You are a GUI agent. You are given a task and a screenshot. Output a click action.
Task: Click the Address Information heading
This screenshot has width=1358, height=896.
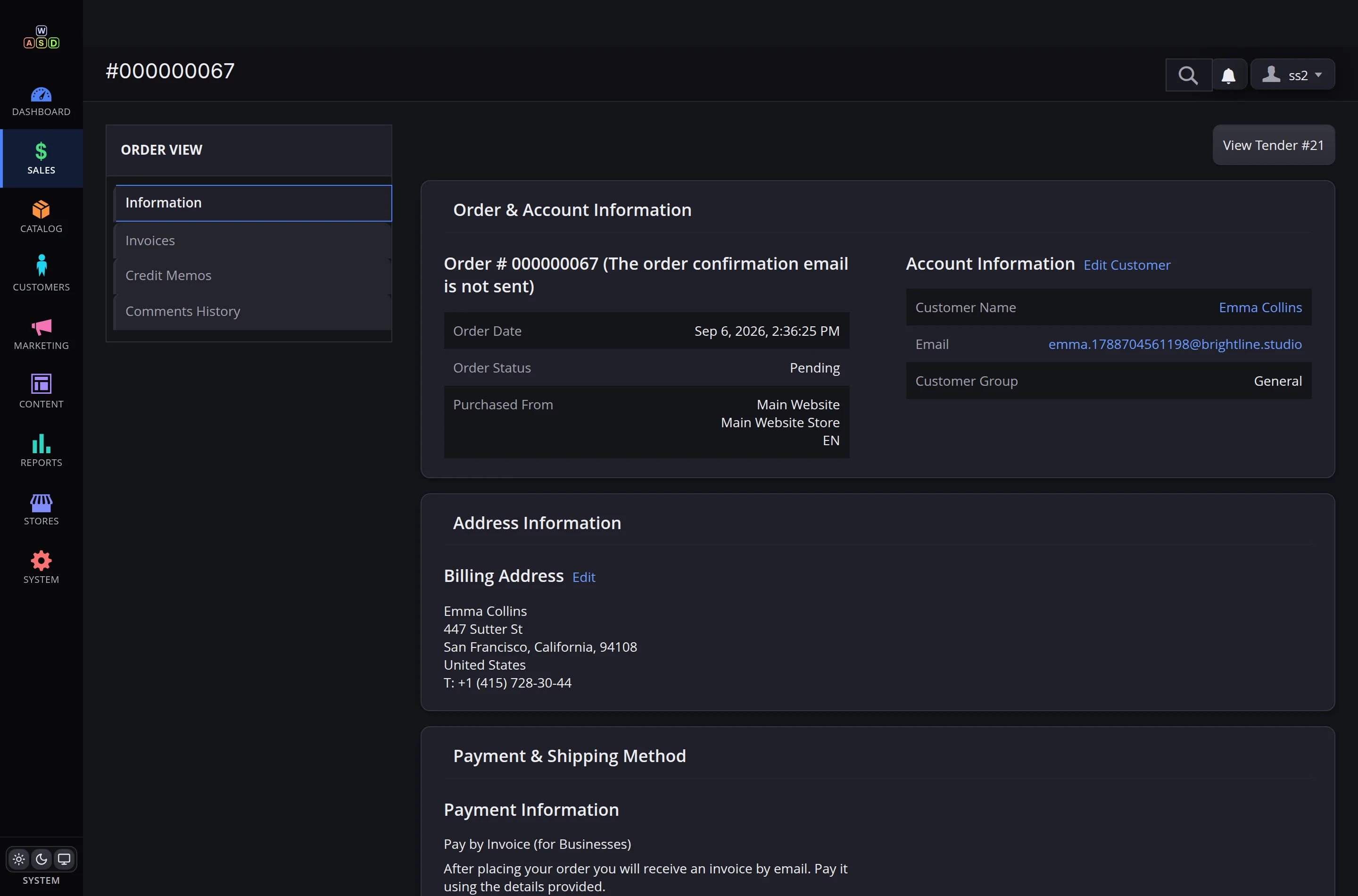tap(537, 523)
